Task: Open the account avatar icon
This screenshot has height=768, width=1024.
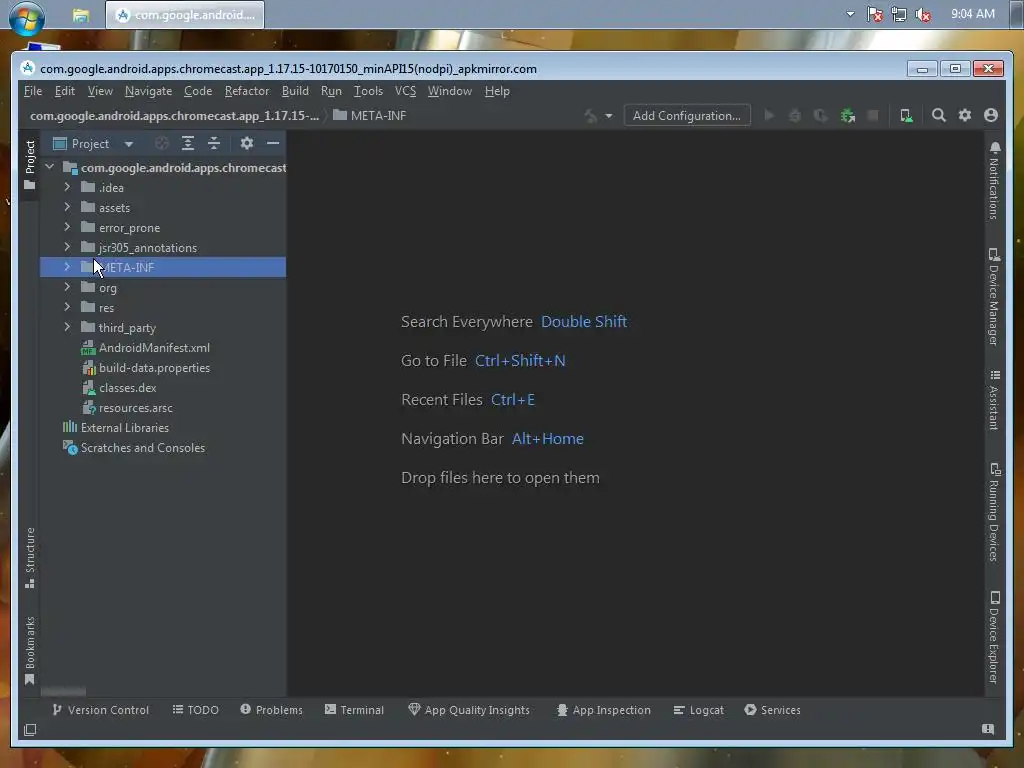Action: tap(991, 116)
